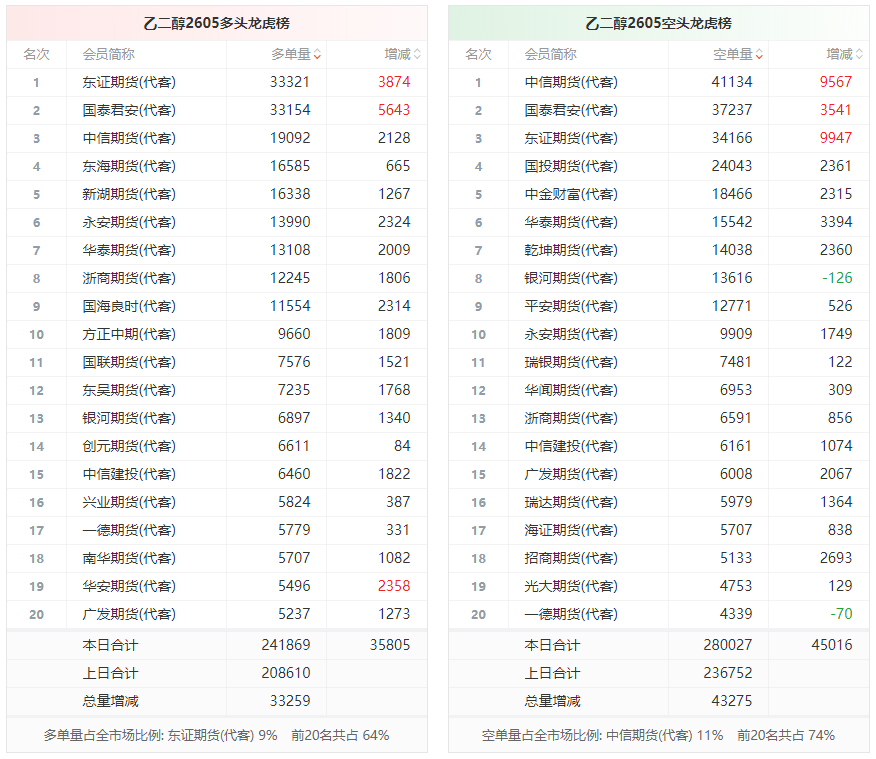Click long 总量增减 value 33259
Screen dimensions: 876x759
click(x=289, y=701)
